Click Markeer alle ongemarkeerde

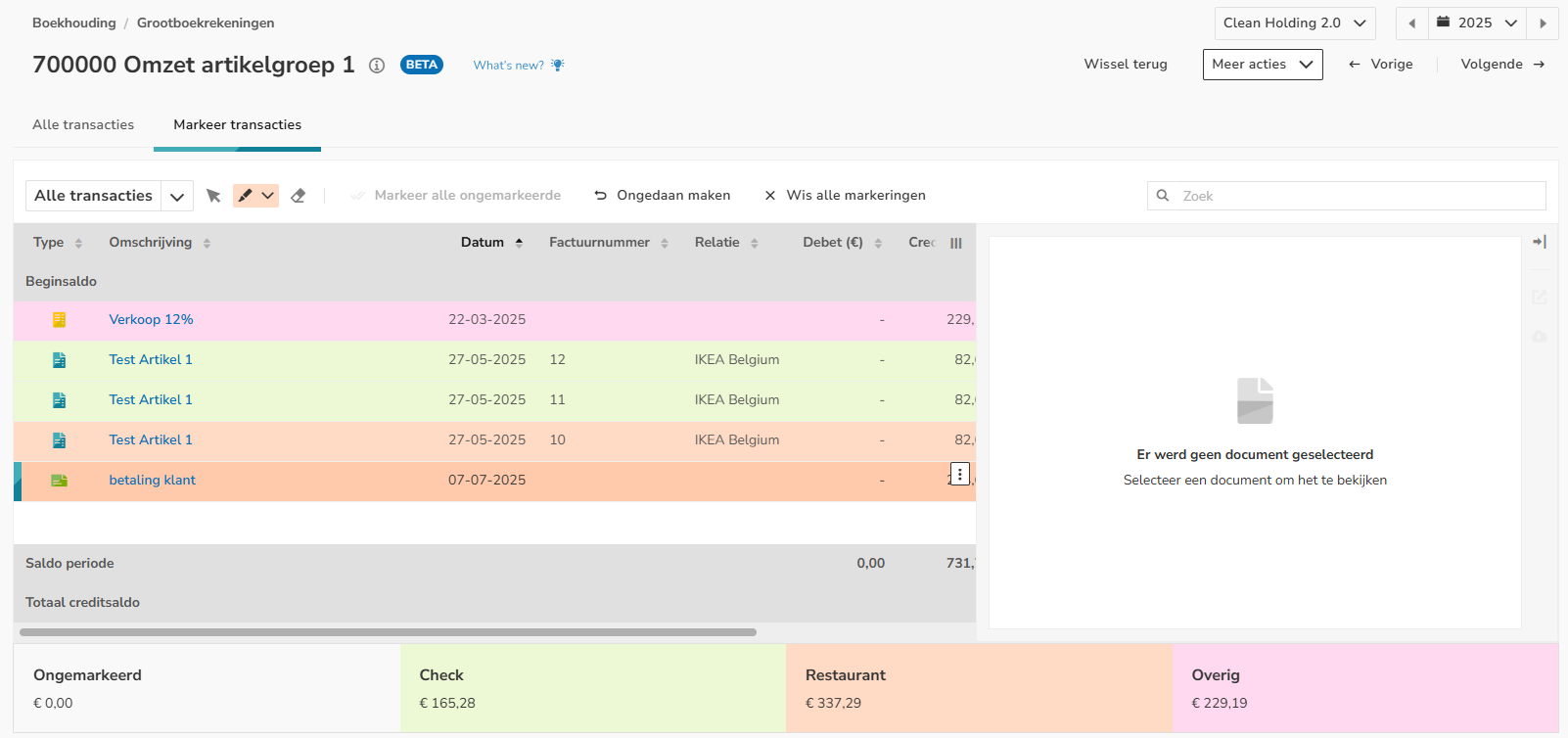point(455,196)
